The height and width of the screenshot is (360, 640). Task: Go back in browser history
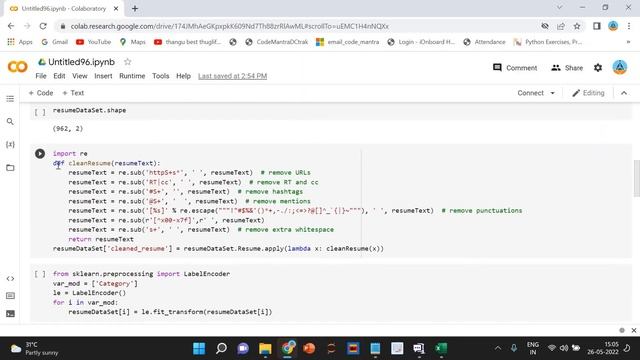11,26
